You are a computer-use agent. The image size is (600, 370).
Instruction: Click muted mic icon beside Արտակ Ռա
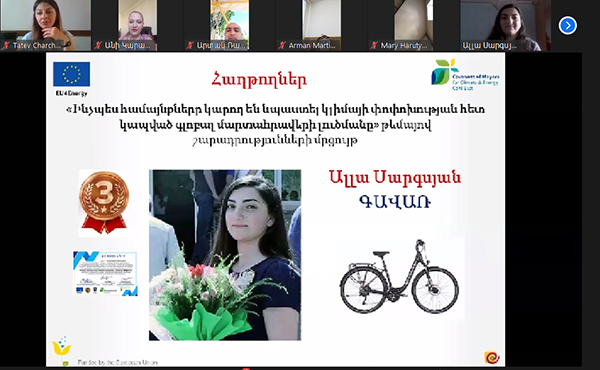(190, 46)
